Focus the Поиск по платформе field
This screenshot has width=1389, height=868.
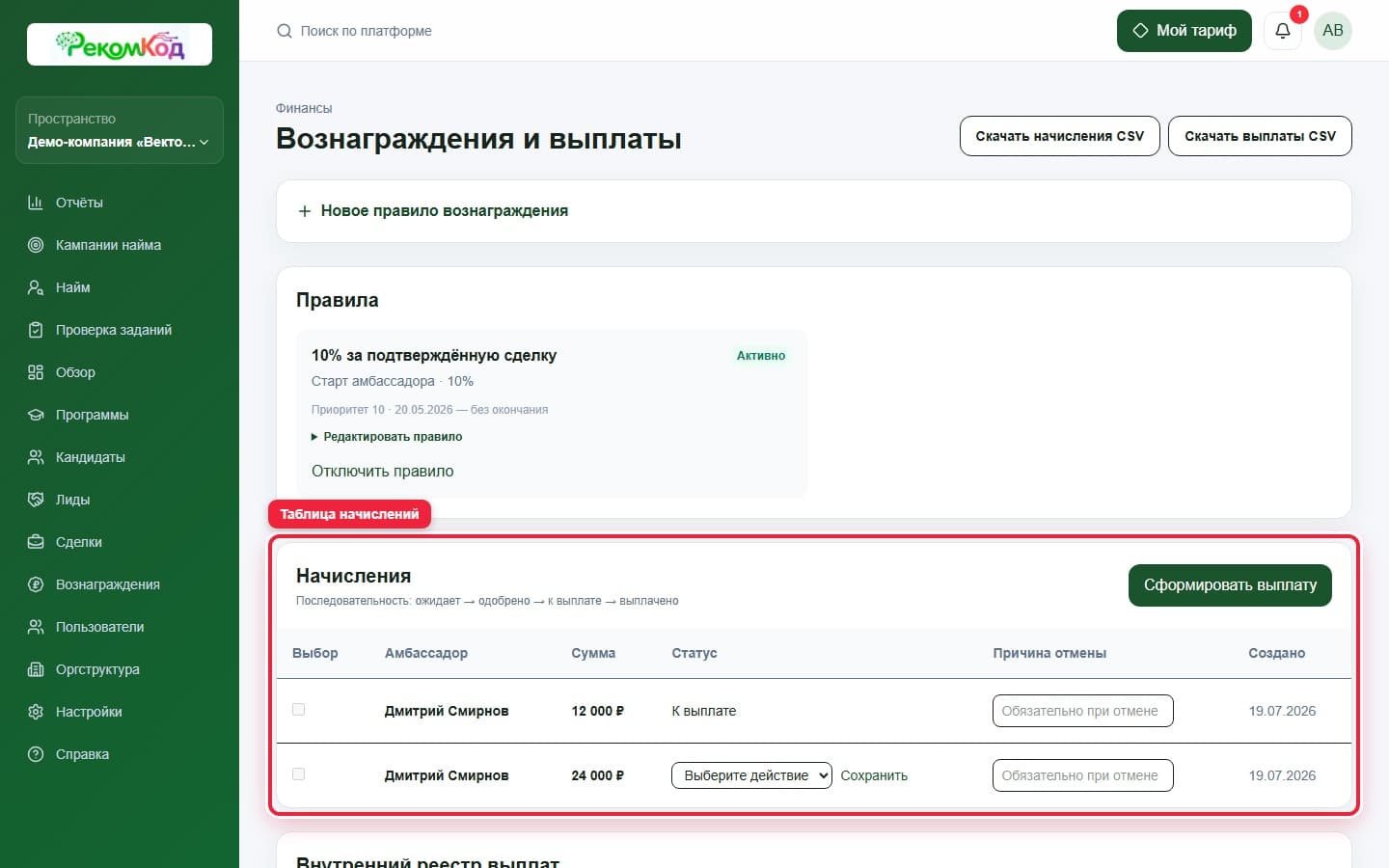click(367, 31)
